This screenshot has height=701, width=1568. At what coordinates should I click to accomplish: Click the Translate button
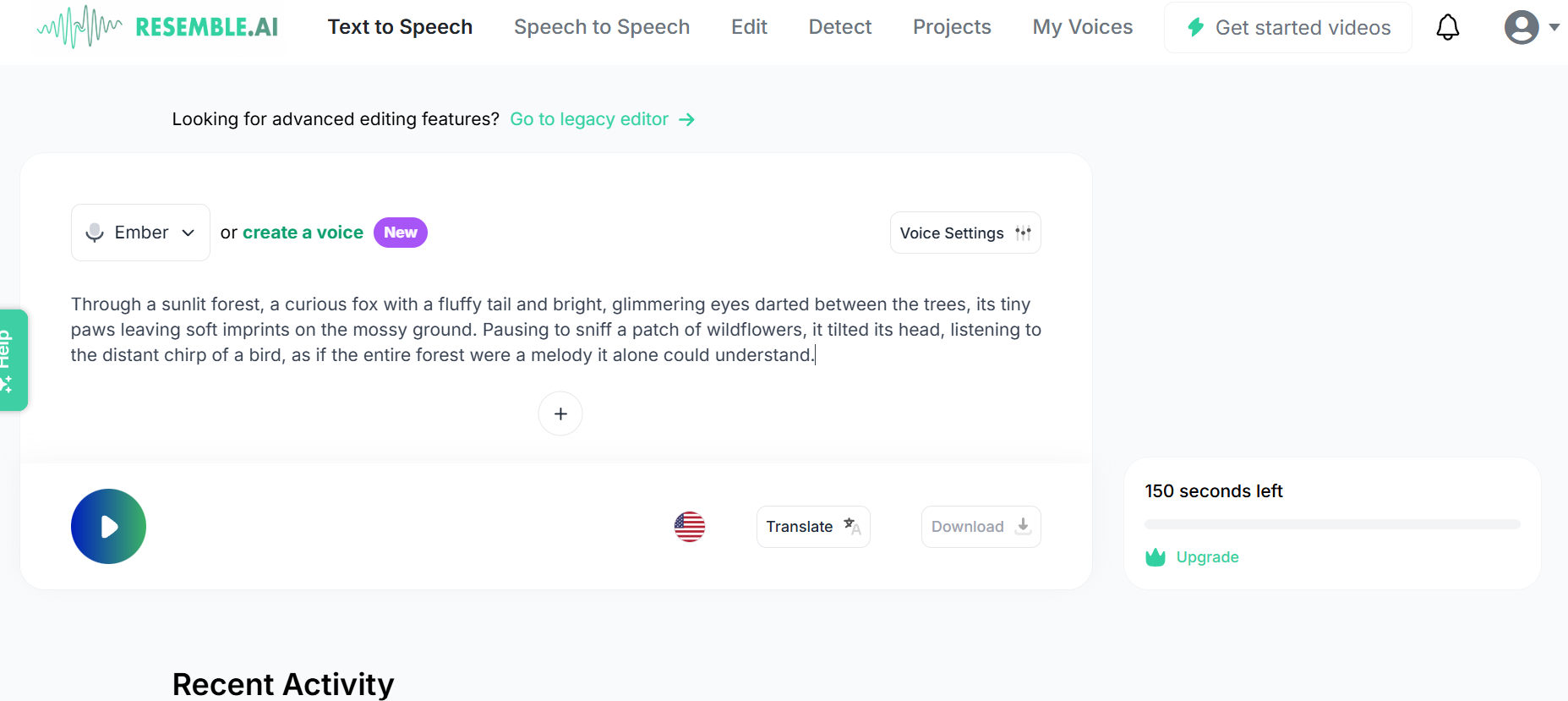tap(811, 526)
